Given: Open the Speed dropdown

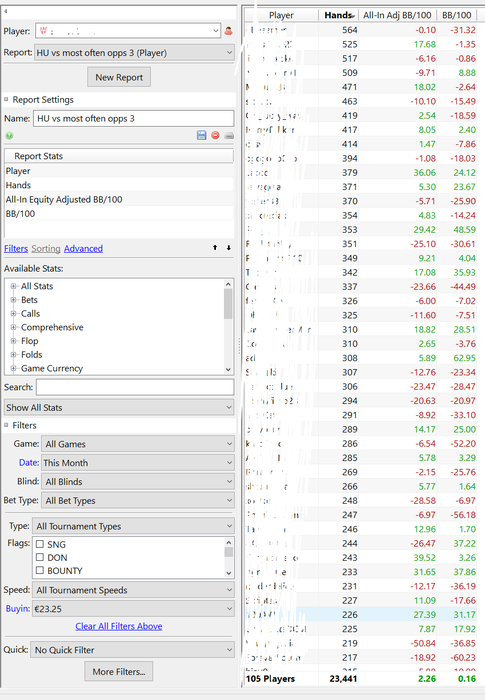Looking at the screenshot, I should [x=133, y=590].
